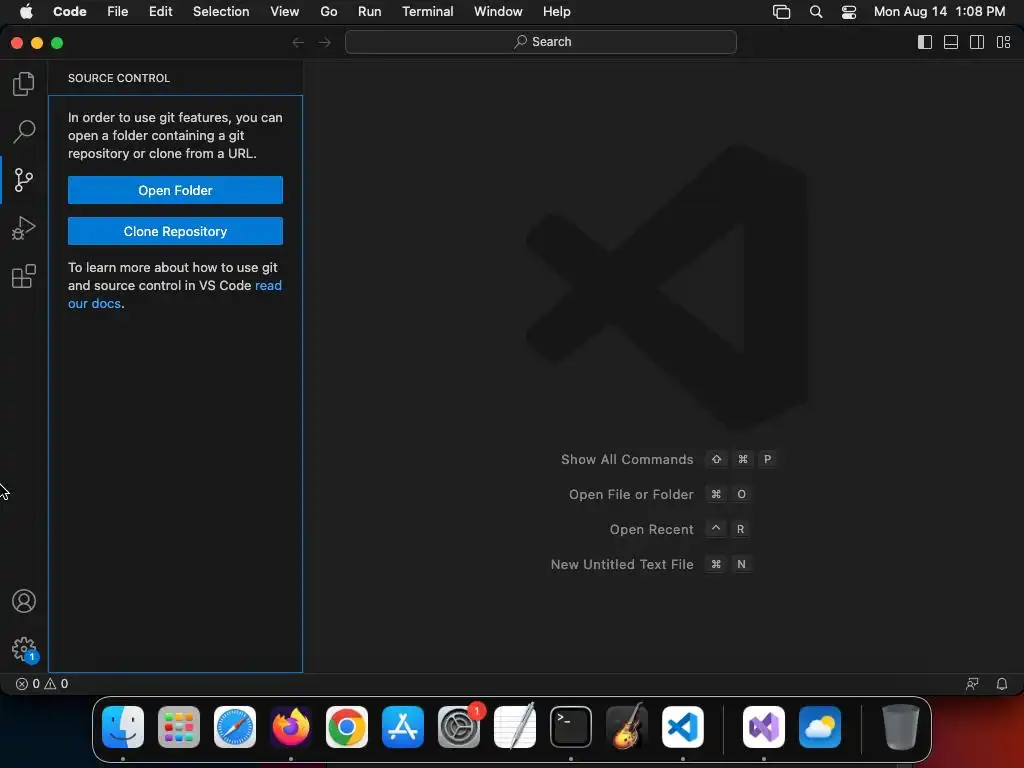Select the Source Control activity bar icon
The height and width of the screenshot is (768, 1024).
(24, 180)
